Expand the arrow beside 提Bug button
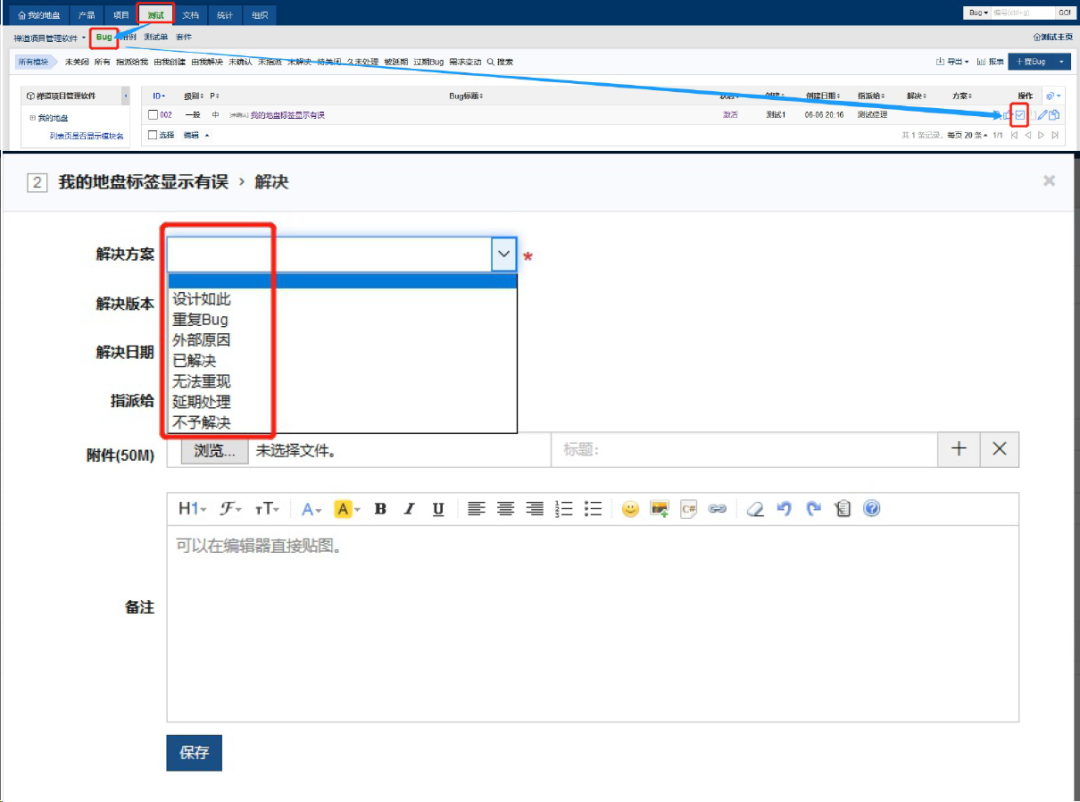The height and width of the screenshot is (802, 1080). (1061, 62)
